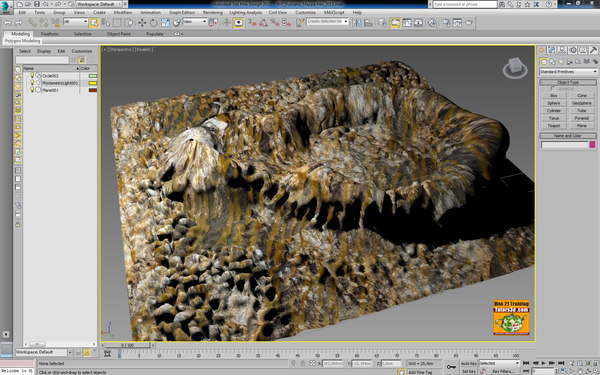Collapse the Object Type rollout
Viewport: 600px width, 375px height.
point(568,82)
